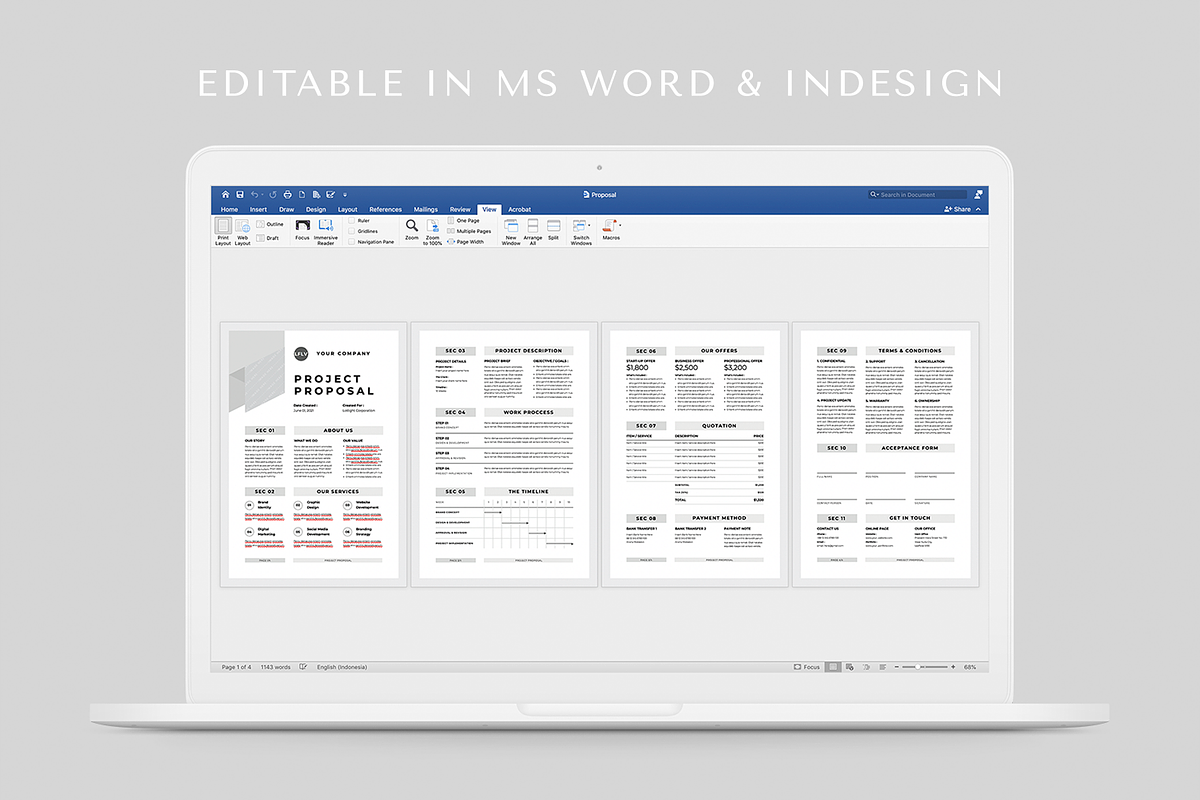
Task: Click in Search in Document field
Action: point(918,195)
